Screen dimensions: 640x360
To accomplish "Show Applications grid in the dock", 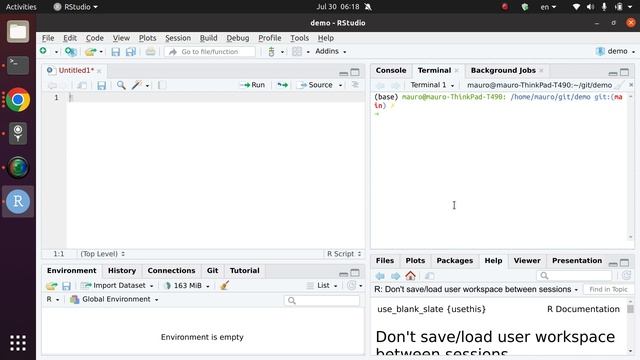I will [x=18, y=343].
